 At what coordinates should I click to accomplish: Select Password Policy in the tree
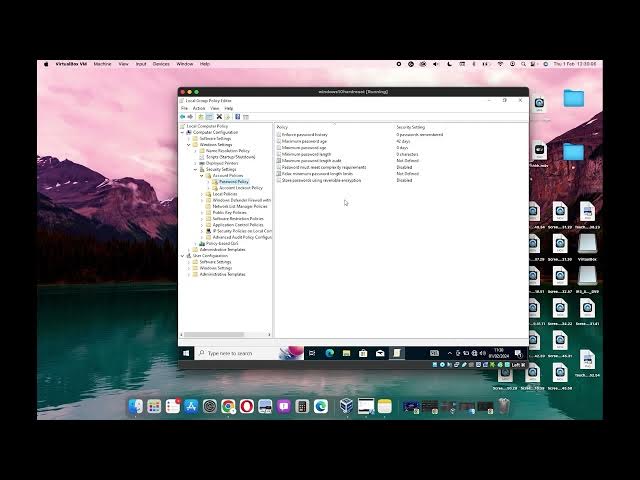point(234,182)
